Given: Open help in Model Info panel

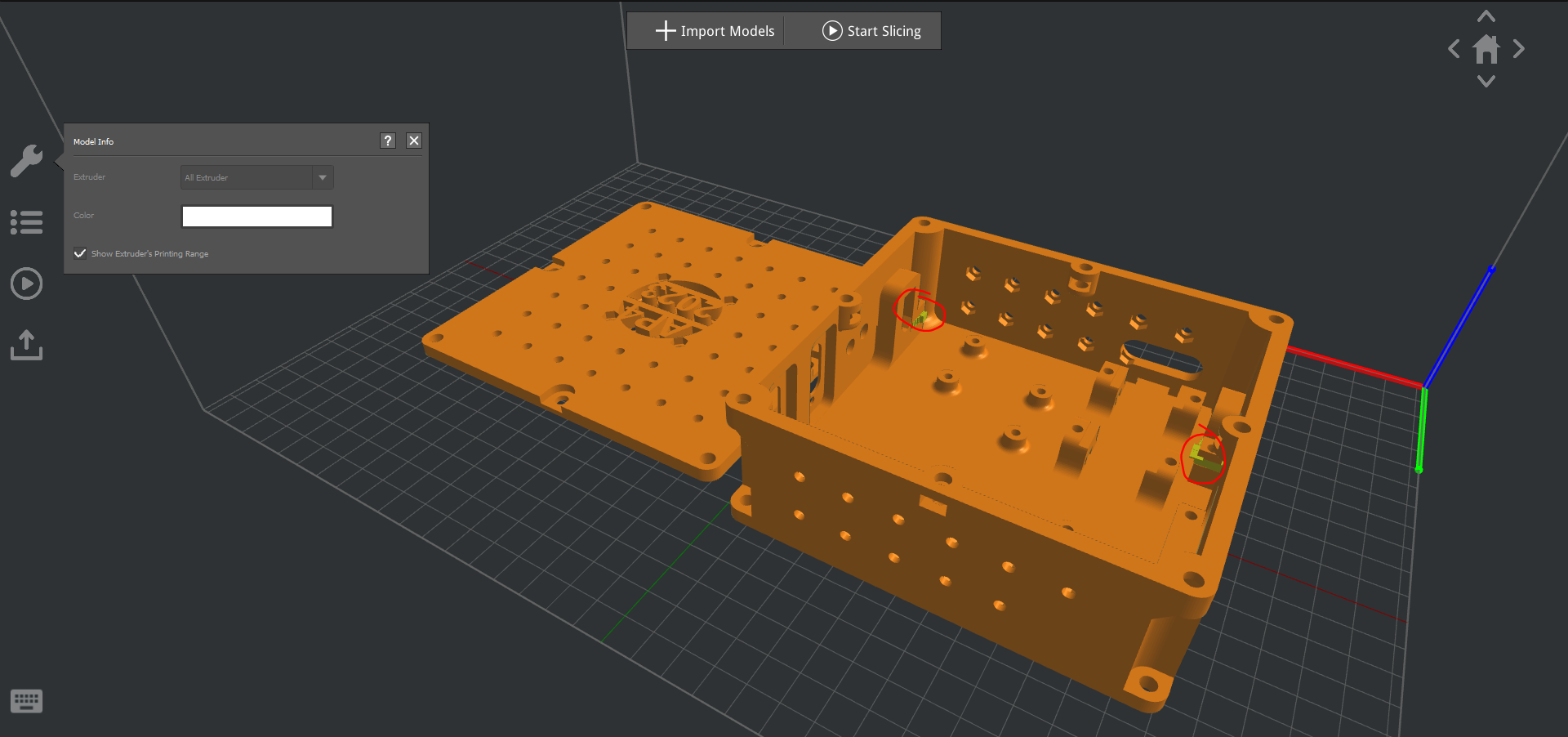Looking at the screenshot, I should 388,141.
